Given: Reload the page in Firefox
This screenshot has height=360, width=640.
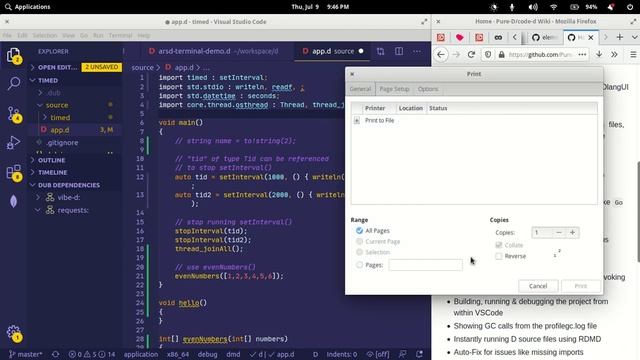Looking at the screenshot, I should 471,54.
